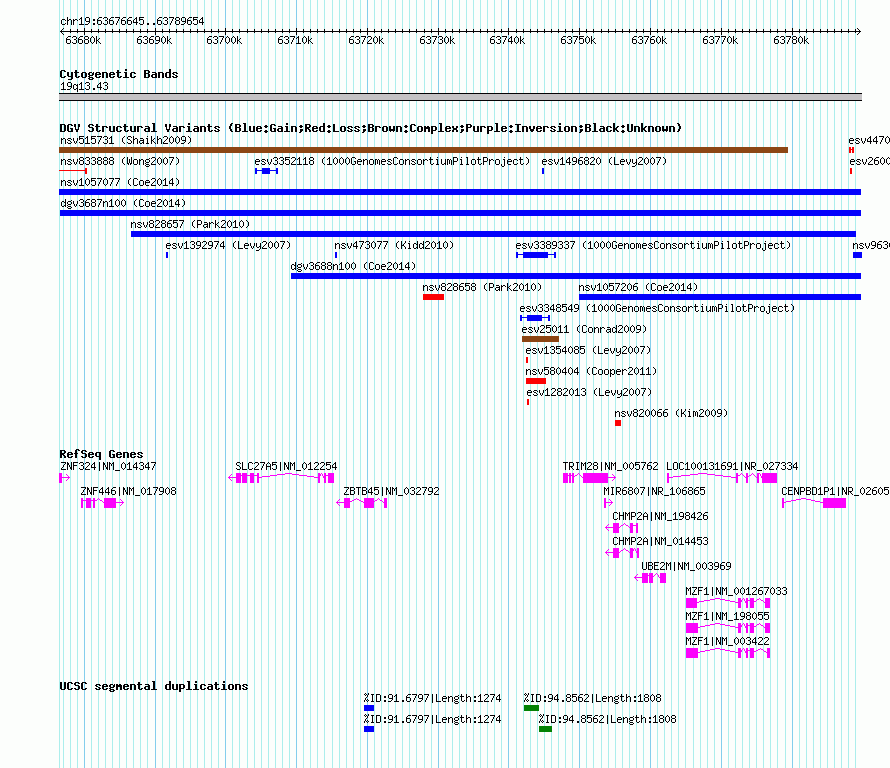Image resolution: width=890 pixels, height=768 pixels.
Task: Click the red nsv828658 (Park2010) loss bar
Action: pyautogui.click(x=433, y=297)
